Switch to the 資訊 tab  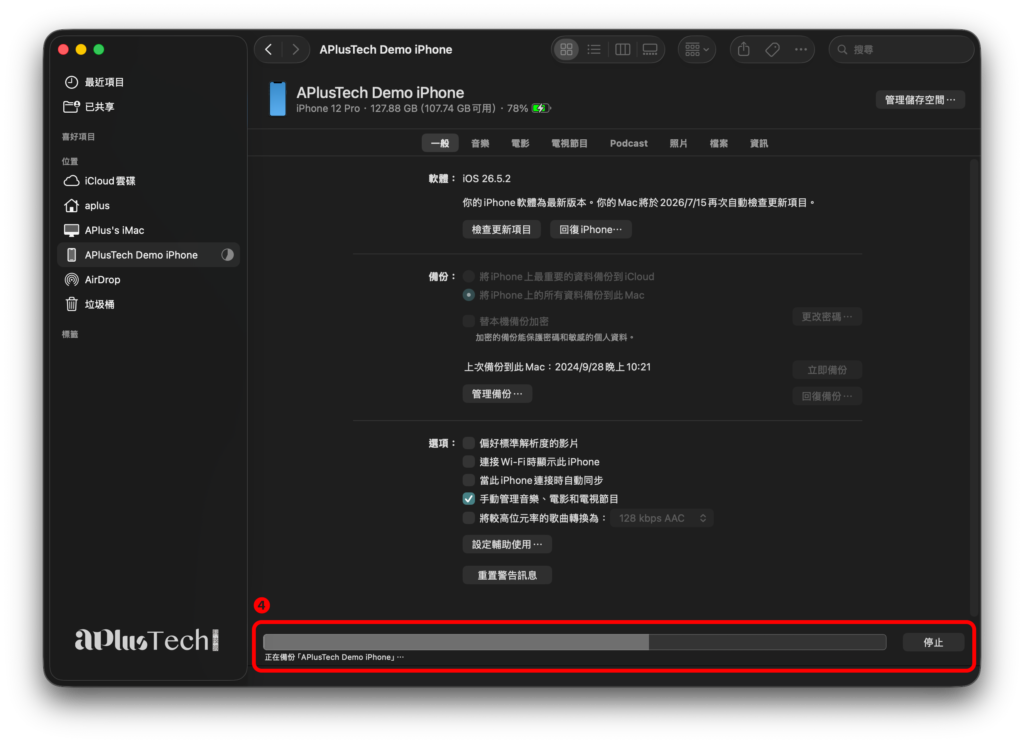[x=758, y=143]
